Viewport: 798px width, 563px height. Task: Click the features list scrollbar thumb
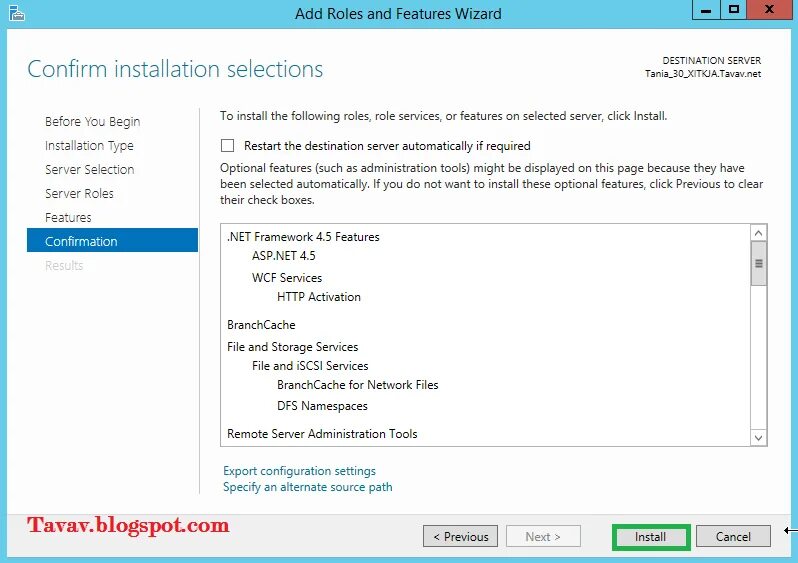point(758,264)
